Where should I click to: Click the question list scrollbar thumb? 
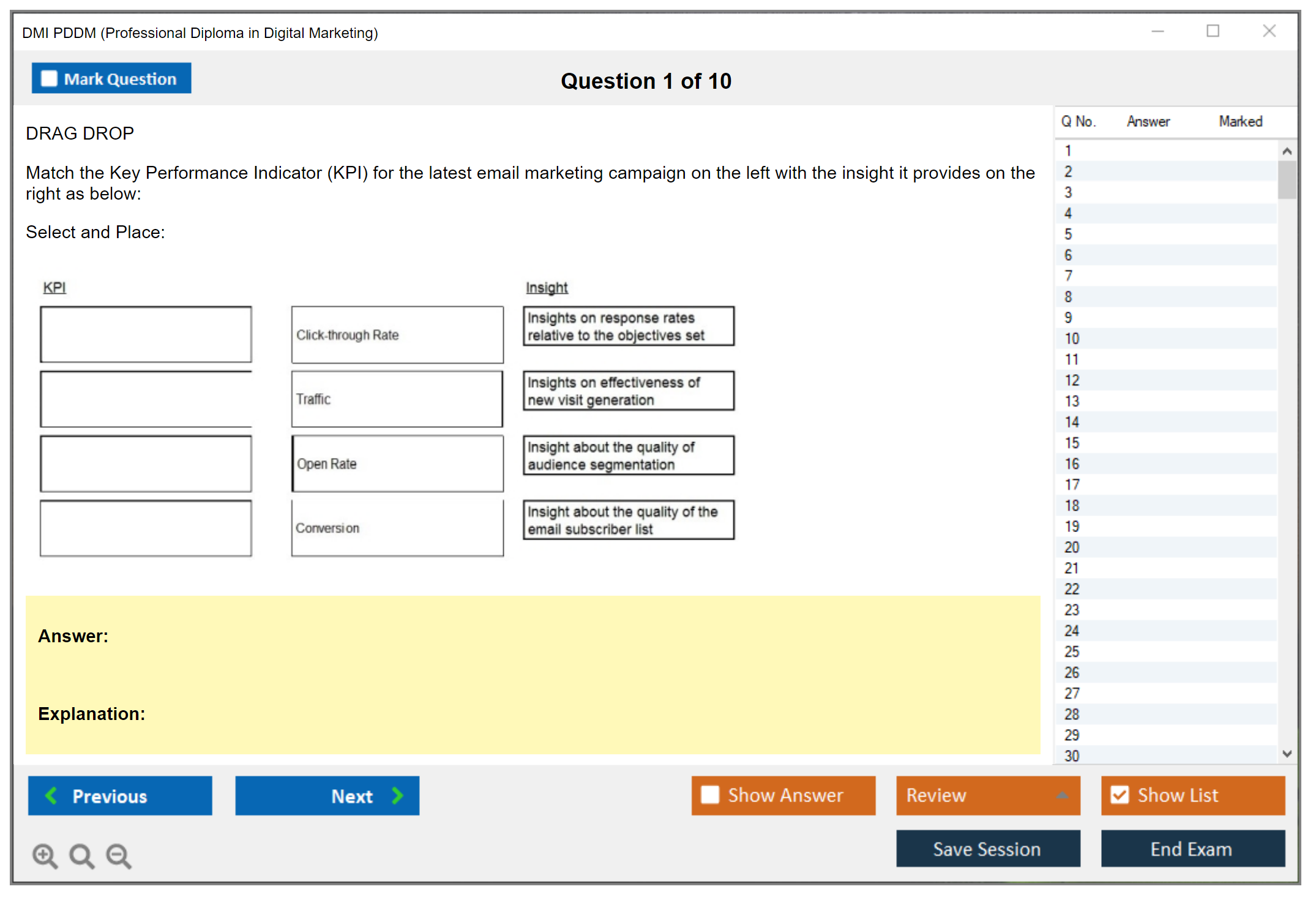click(1287, 180)
